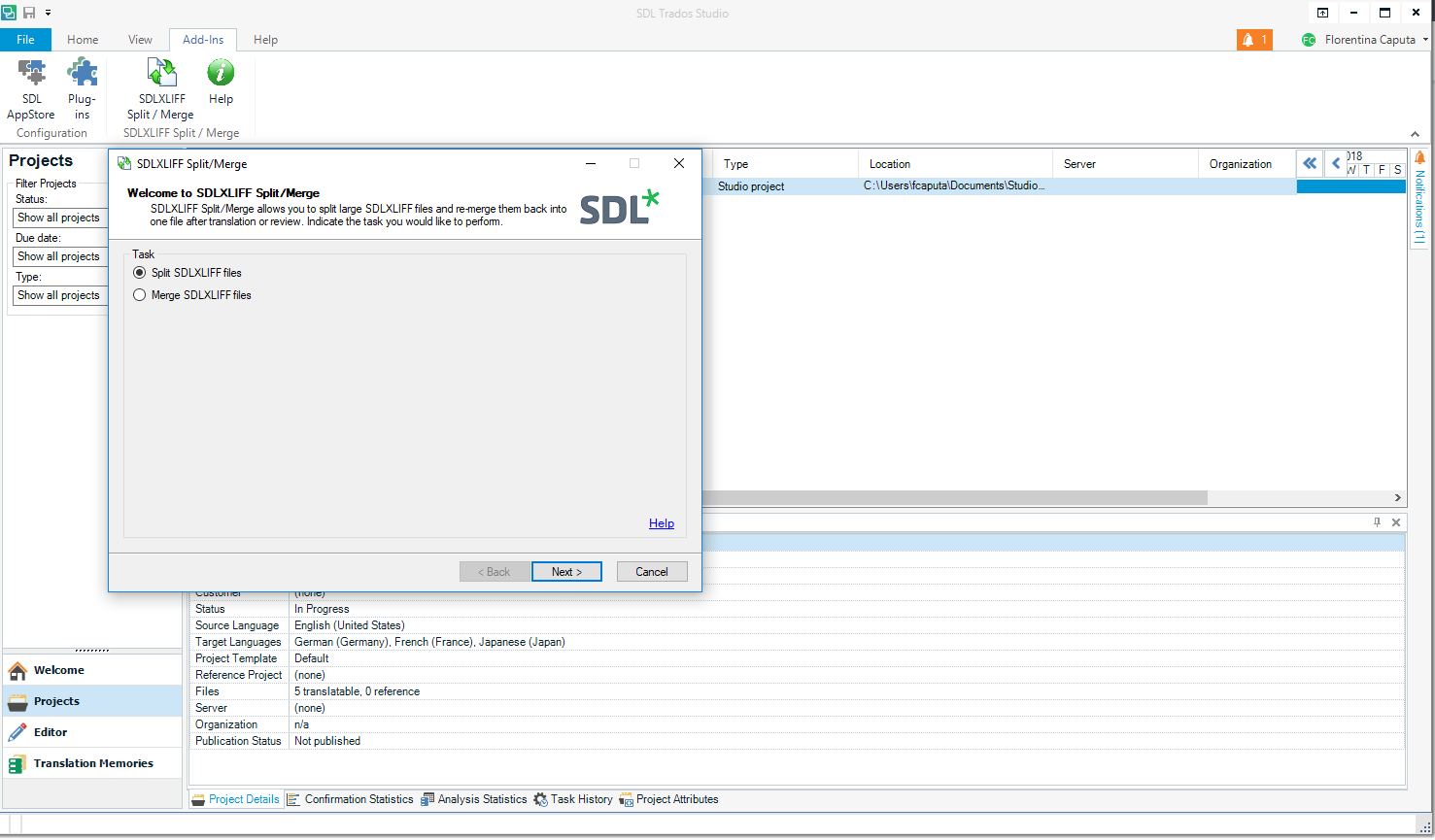Screen dimensions: 1435x840
Task: Jump calendar back with double-arrow button
Action: 1310,163
